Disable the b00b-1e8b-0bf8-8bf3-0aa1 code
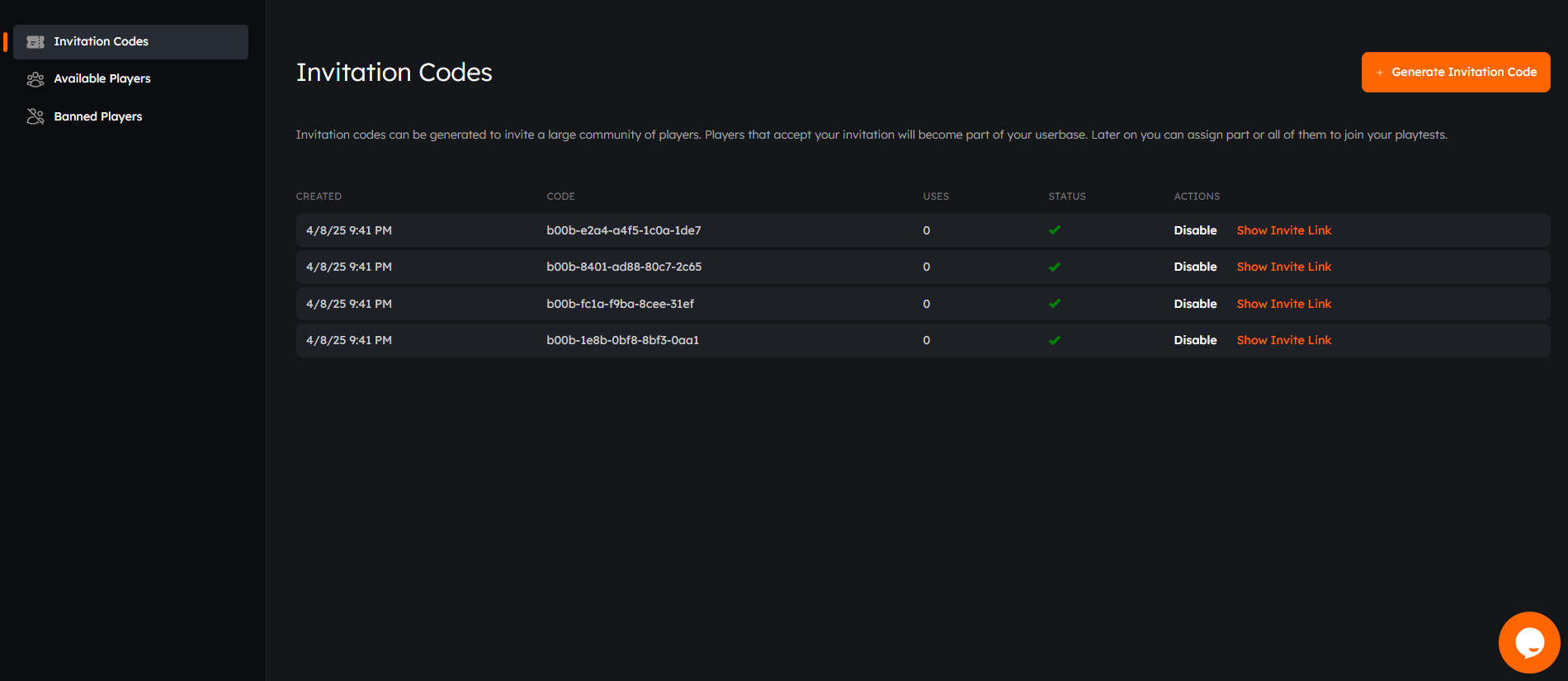 click(1195, 340)
